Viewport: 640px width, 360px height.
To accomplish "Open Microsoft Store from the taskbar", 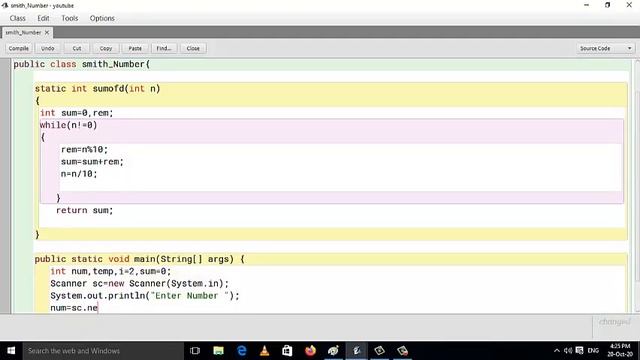I will [x=287, y=351].
